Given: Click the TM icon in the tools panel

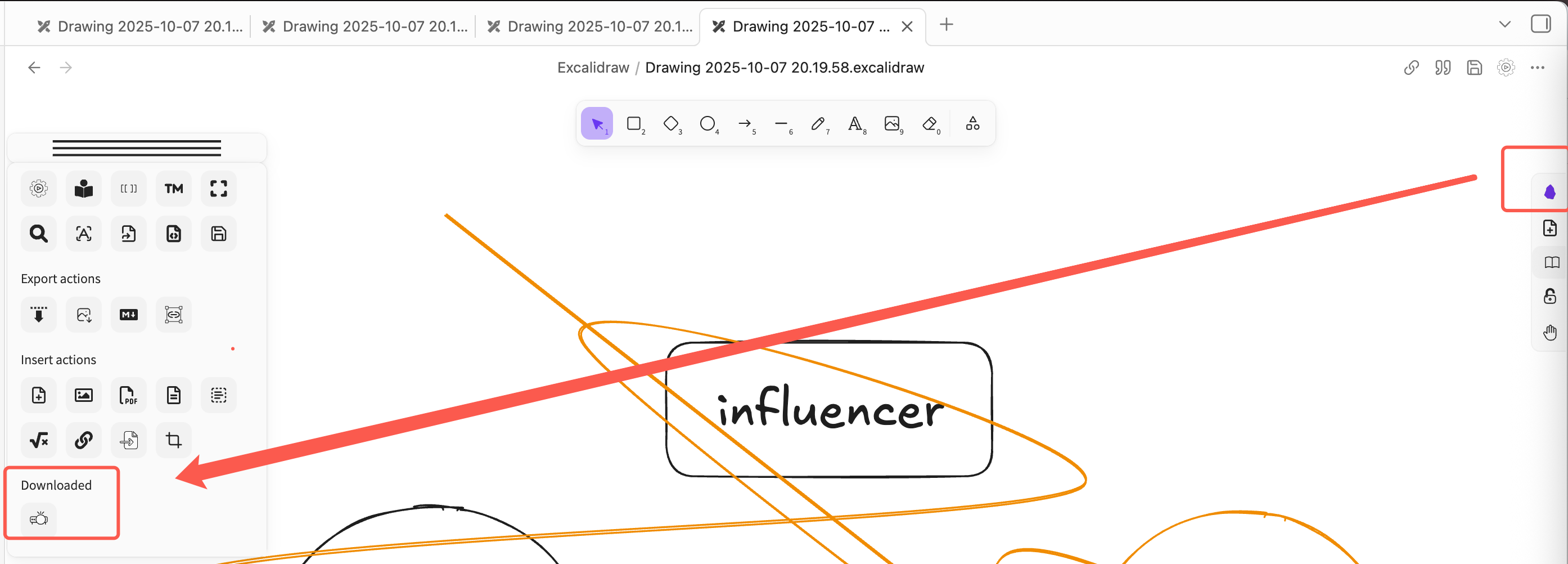Looking at the screenshot, I should [x=173, y=189].
